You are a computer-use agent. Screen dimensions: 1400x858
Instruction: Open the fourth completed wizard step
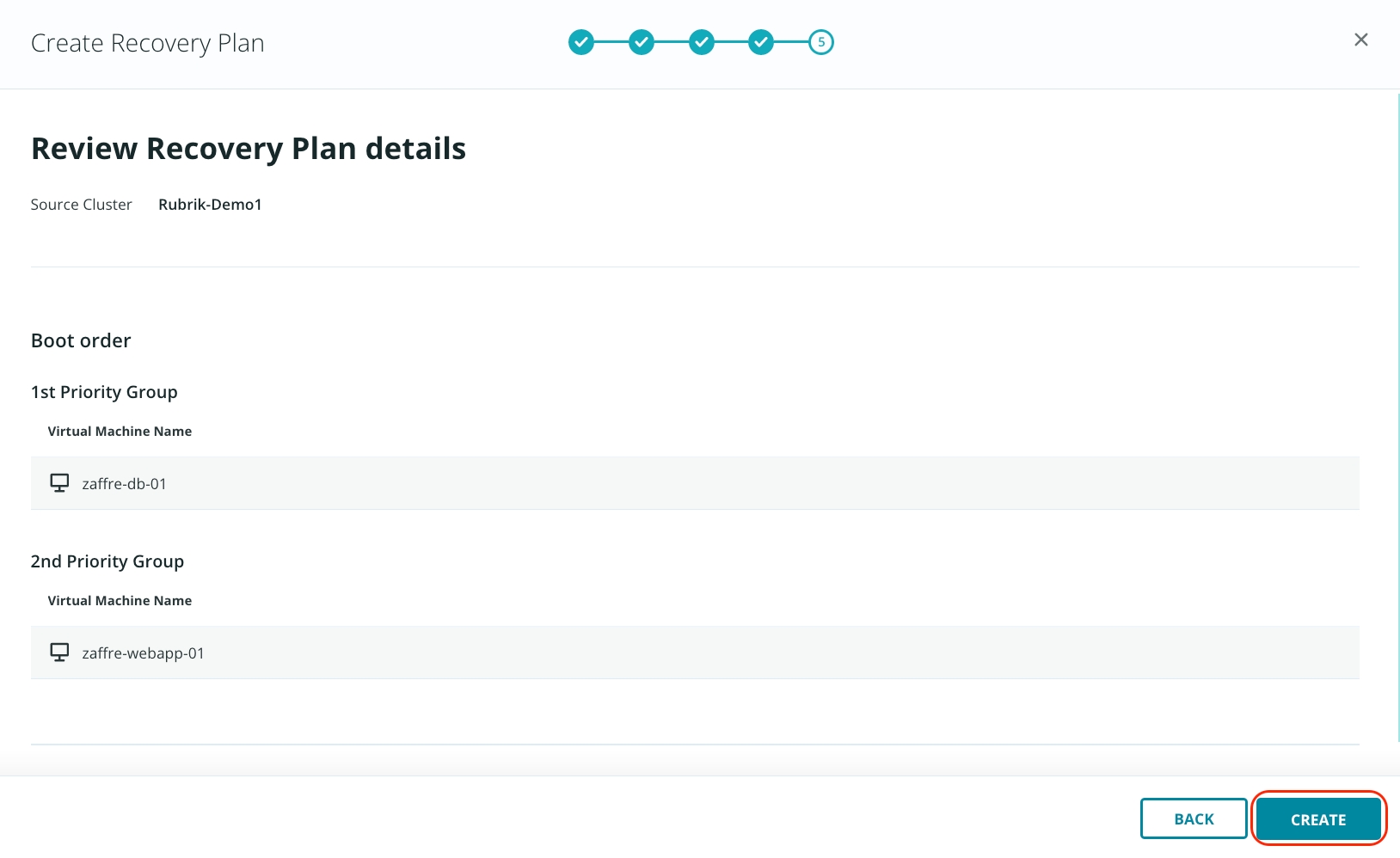[x=761, y=42]
